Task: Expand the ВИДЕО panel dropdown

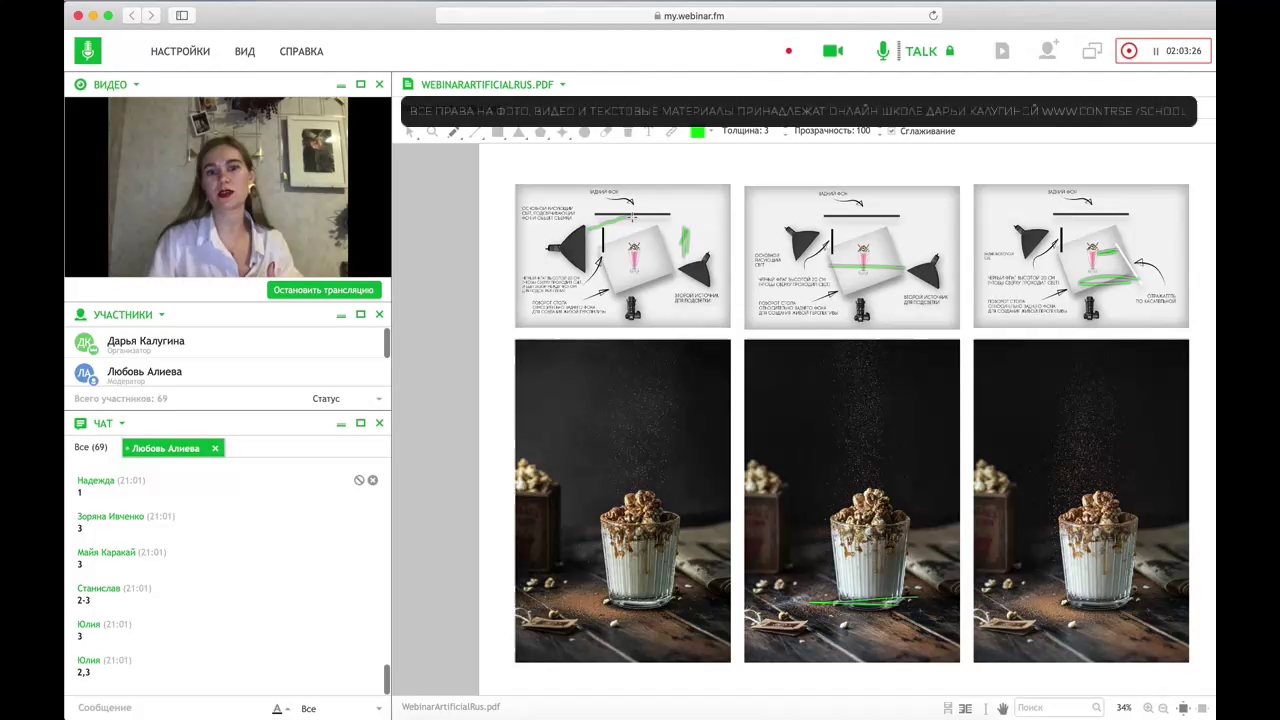Action: [x=136, y=85]
